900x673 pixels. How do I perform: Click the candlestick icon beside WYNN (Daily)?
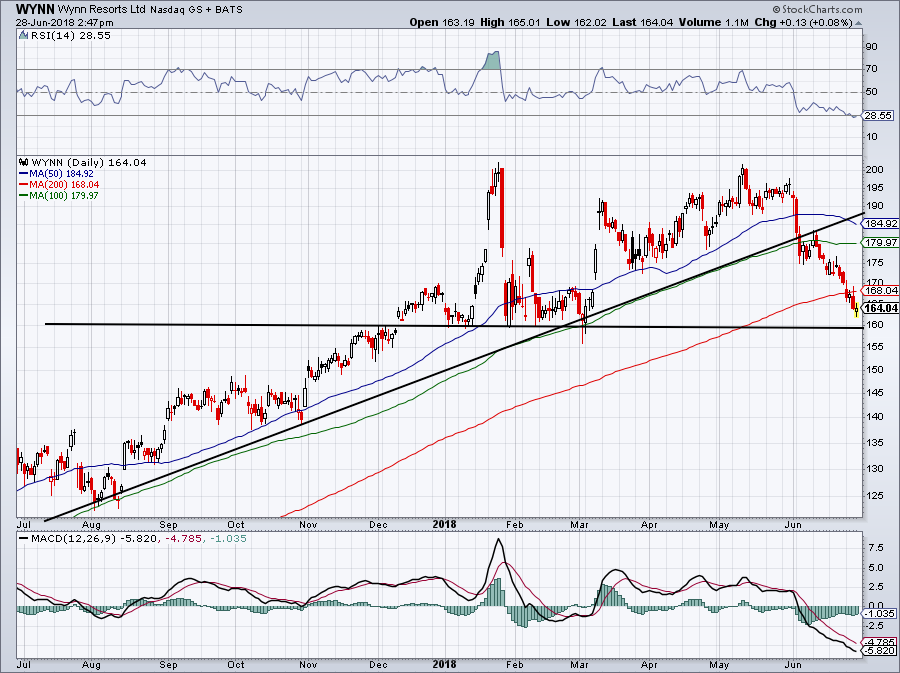pos(24,162)
